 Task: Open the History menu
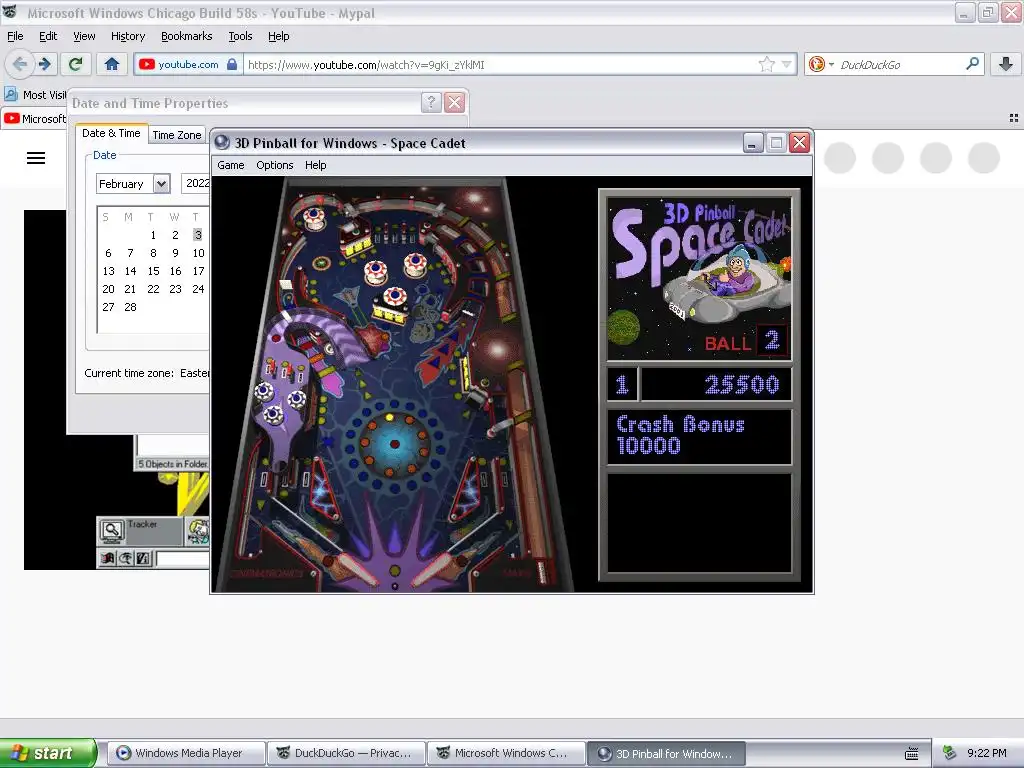(x=128, y=36)
